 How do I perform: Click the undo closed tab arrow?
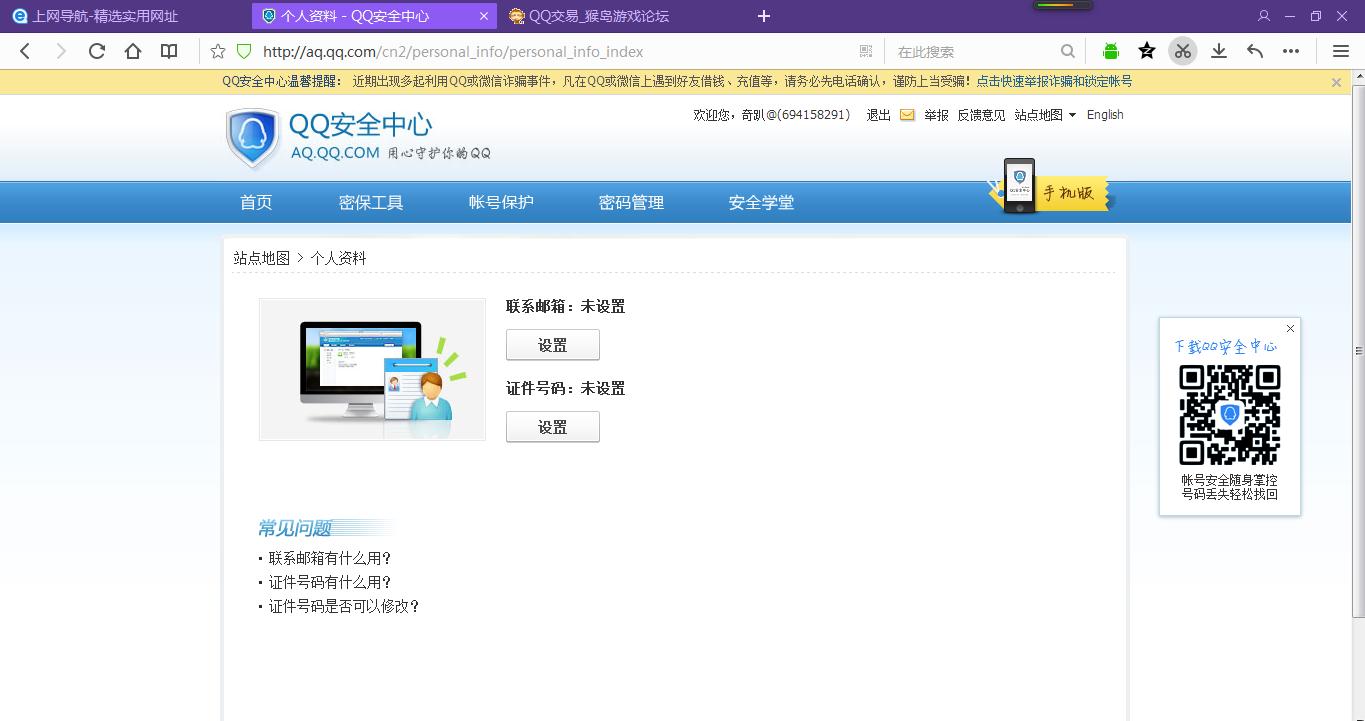[x=1255, y=51]
